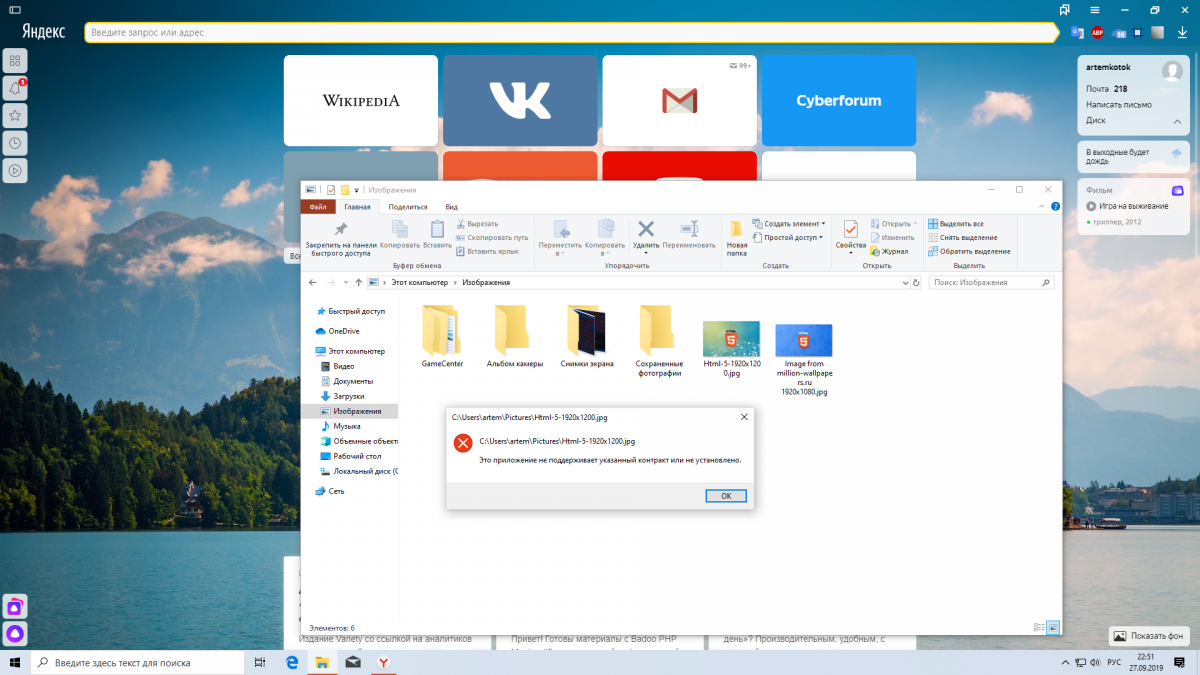
Task: Switch to the Главная ribbon tab
Action: click(357, 207)
